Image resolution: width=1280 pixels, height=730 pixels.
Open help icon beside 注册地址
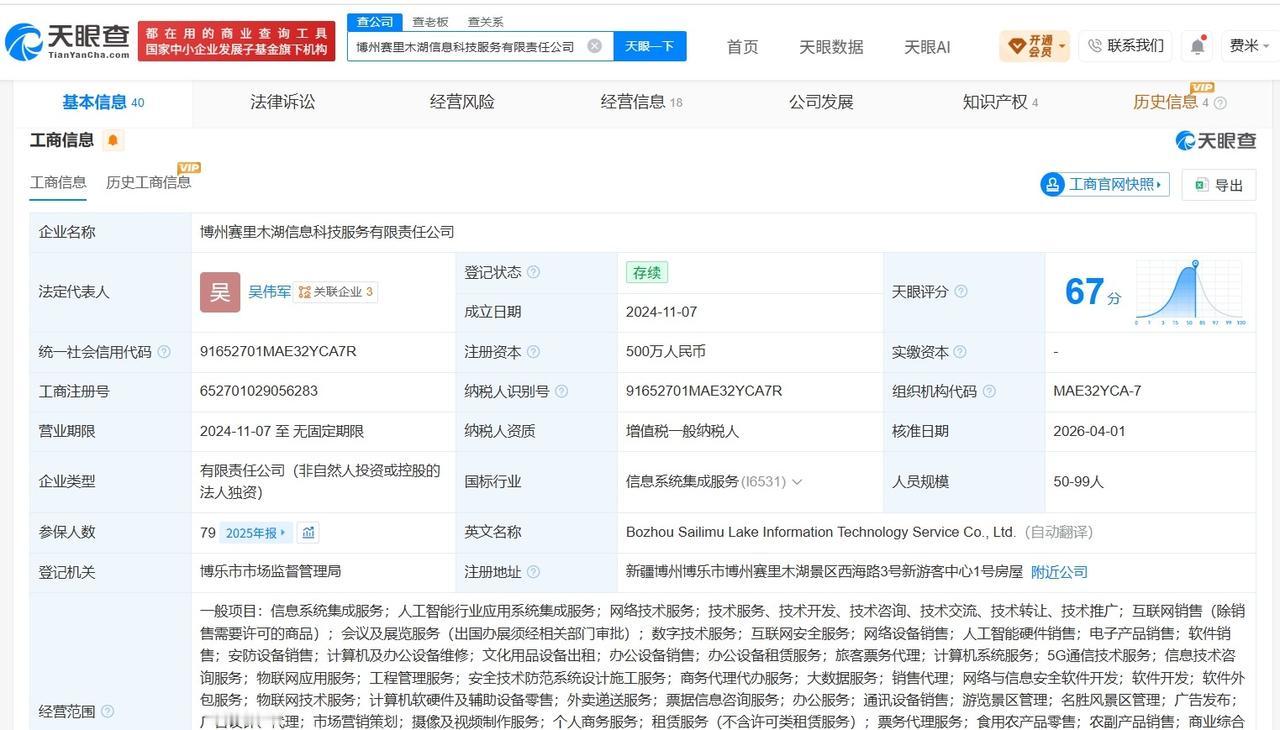pyautogui.click(x=533, y=572)
